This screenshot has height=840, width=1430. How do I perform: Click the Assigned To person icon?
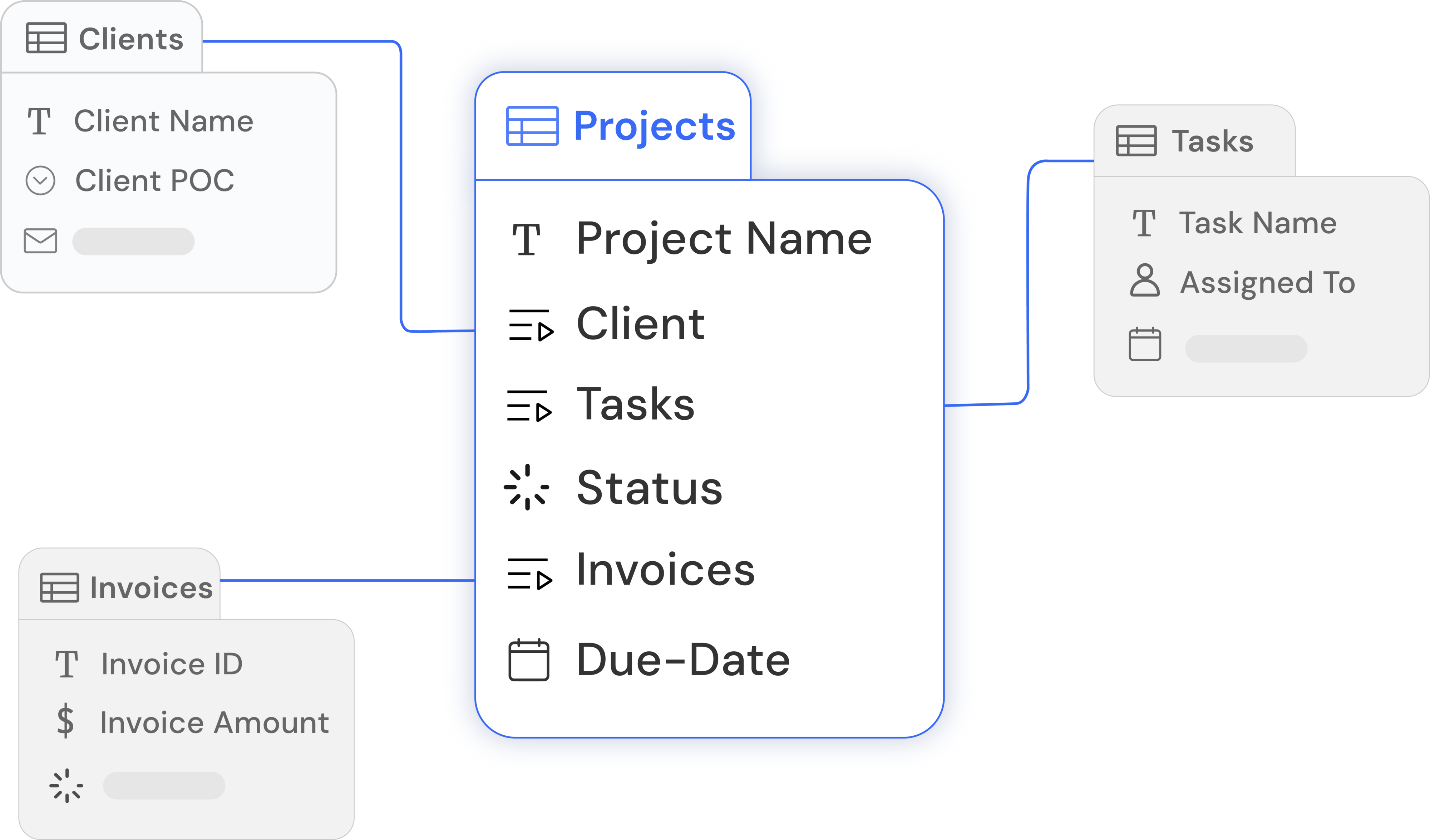(1145, 280)
